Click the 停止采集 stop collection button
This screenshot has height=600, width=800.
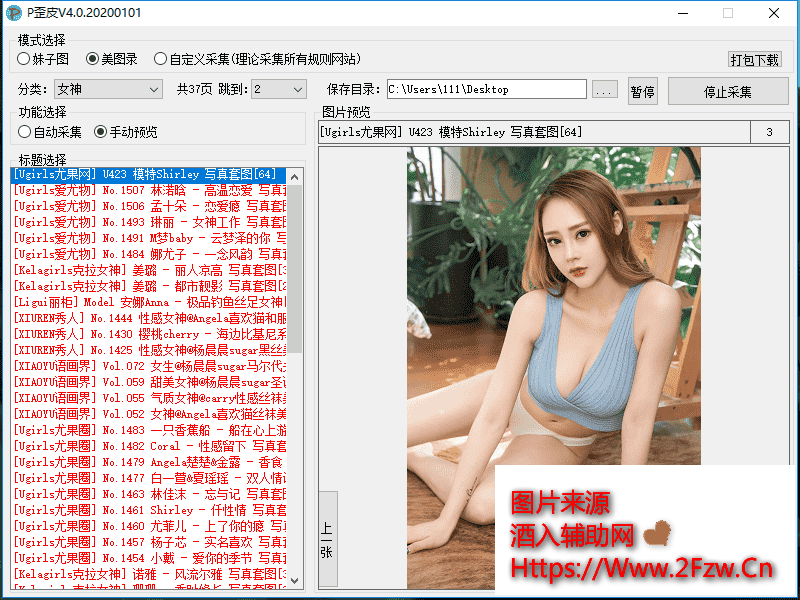(x=728, y=92)
